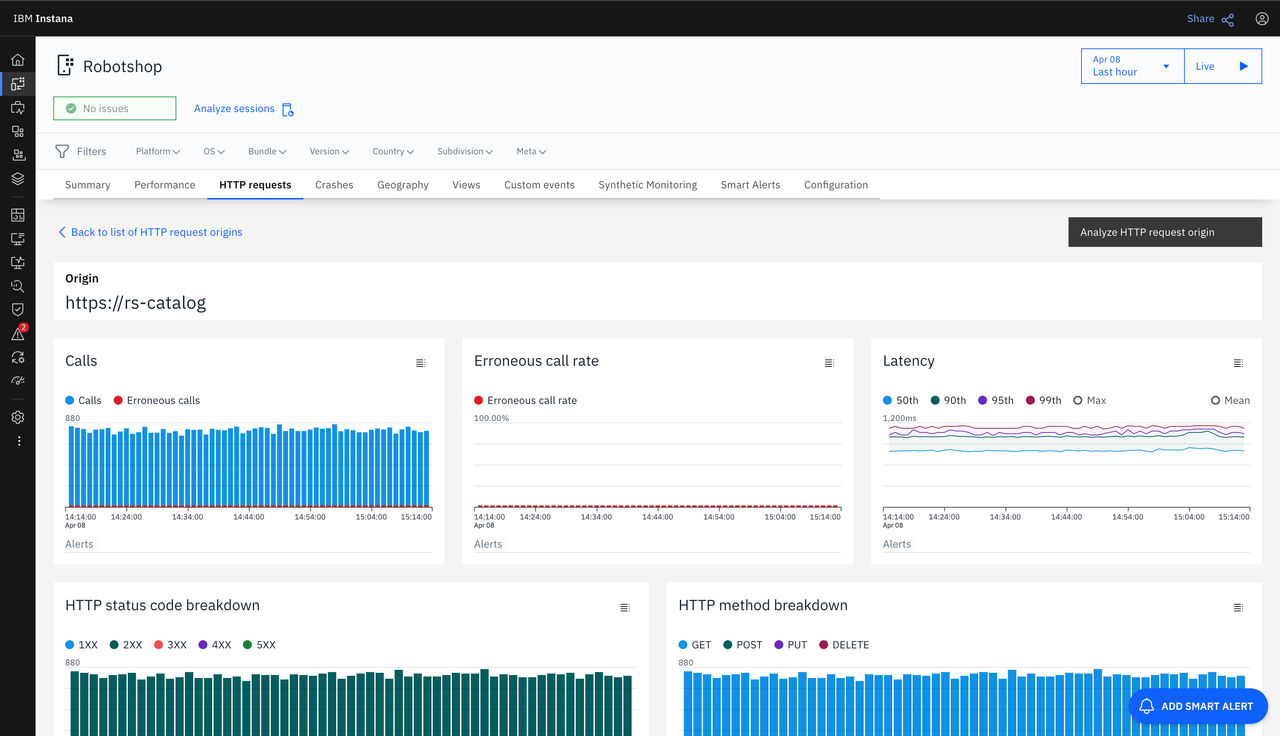Screen dimensions: 1280x736
Task: Open the Latency chart options menu icon
Action: pyautogui.click(x=1239, y=363)
